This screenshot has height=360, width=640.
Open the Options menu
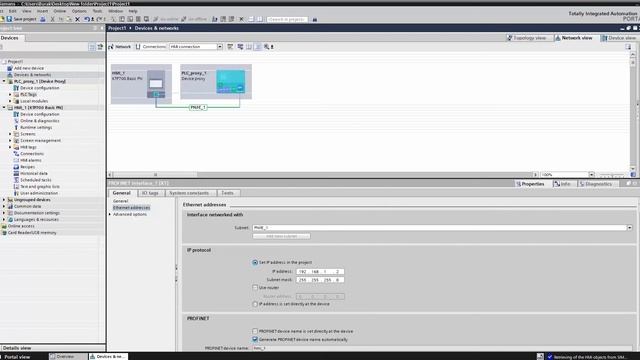pyautogui.click(x=79, y=11)
